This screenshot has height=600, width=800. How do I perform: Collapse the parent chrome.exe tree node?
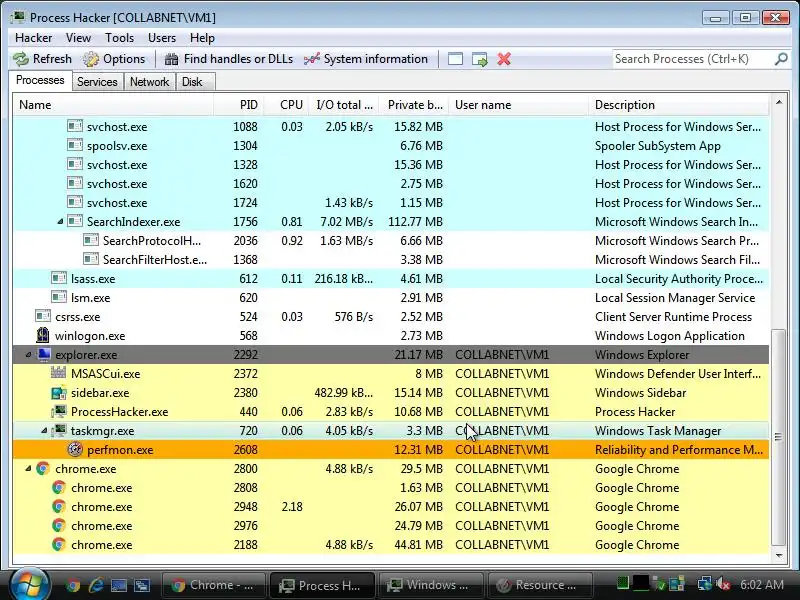pyautogui.click(x=28, y=469)
